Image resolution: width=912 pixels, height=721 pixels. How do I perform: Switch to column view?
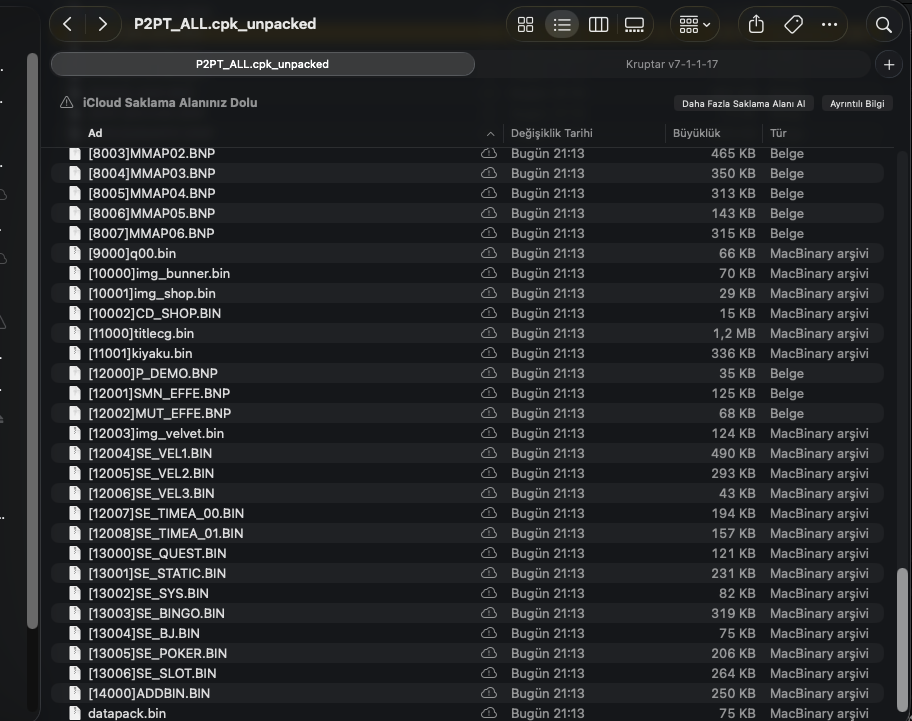click(x=598, y=24)
